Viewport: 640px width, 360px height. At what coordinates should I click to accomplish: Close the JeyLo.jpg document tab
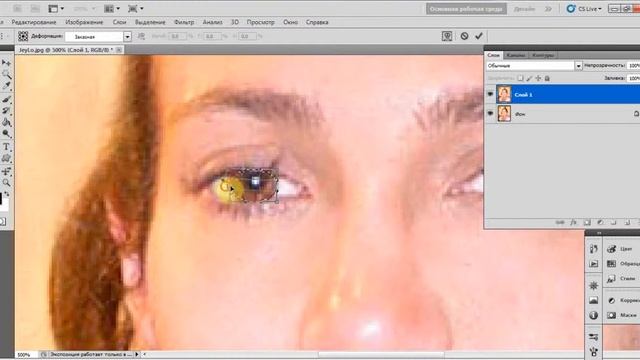pyautogui.click(x=119, y=50)
